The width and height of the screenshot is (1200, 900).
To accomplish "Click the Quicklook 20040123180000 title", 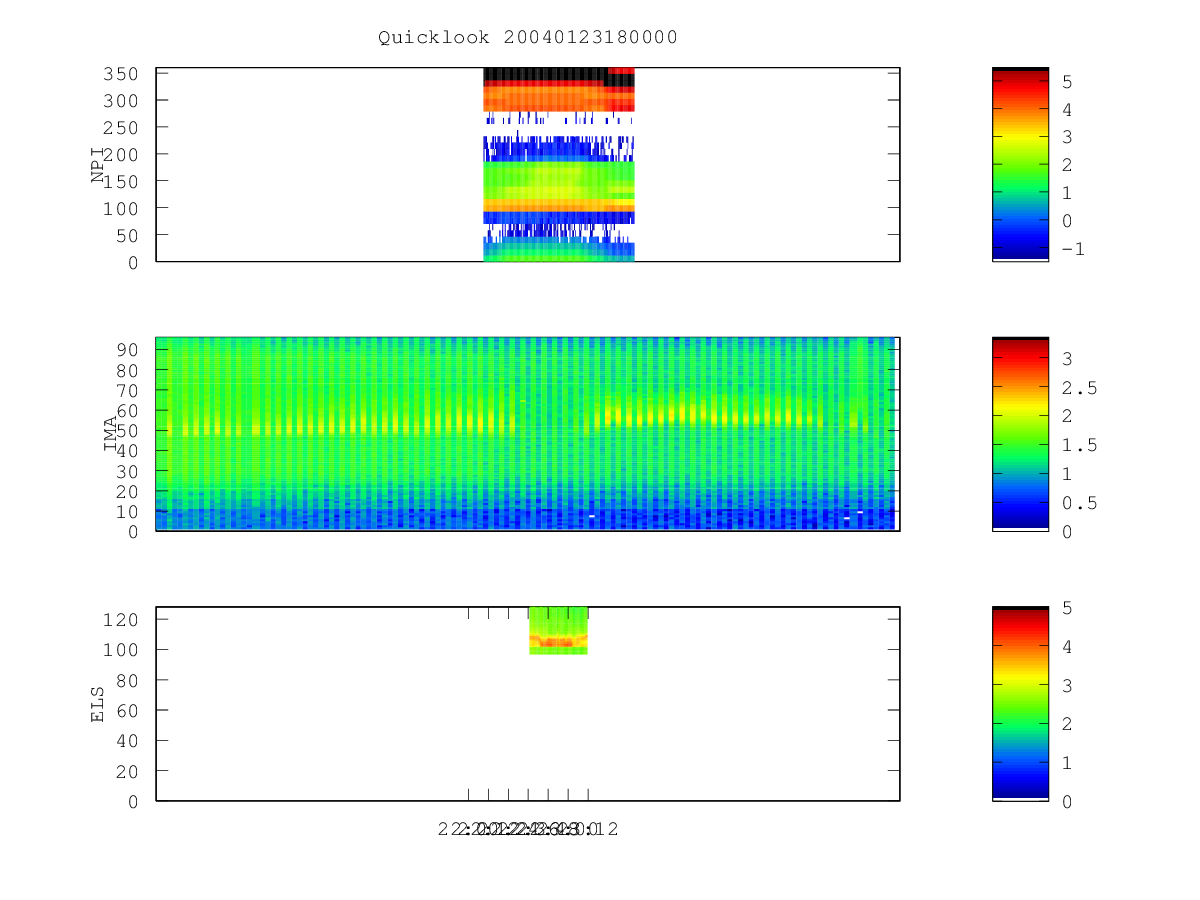I will [x=528, y=38].
